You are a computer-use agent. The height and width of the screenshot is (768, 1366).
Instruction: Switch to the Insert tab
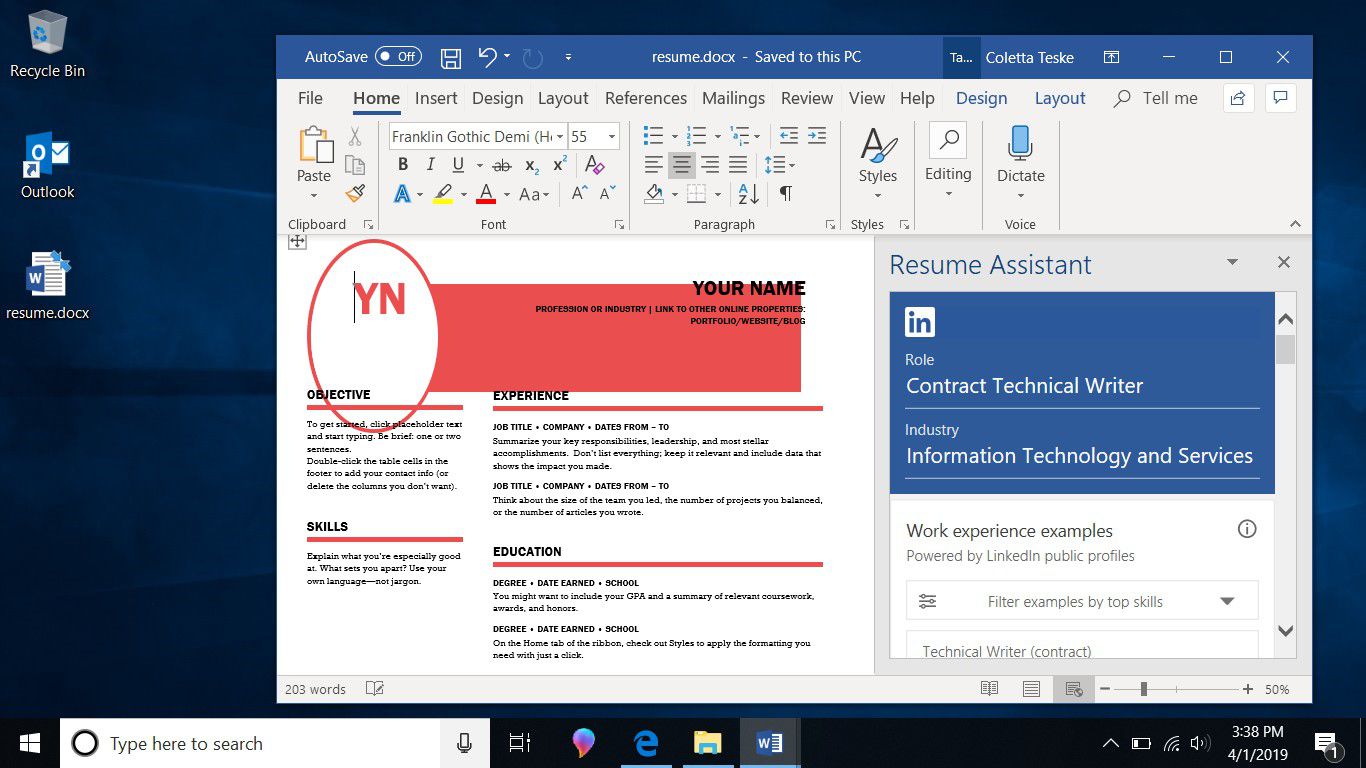point(436,98)
